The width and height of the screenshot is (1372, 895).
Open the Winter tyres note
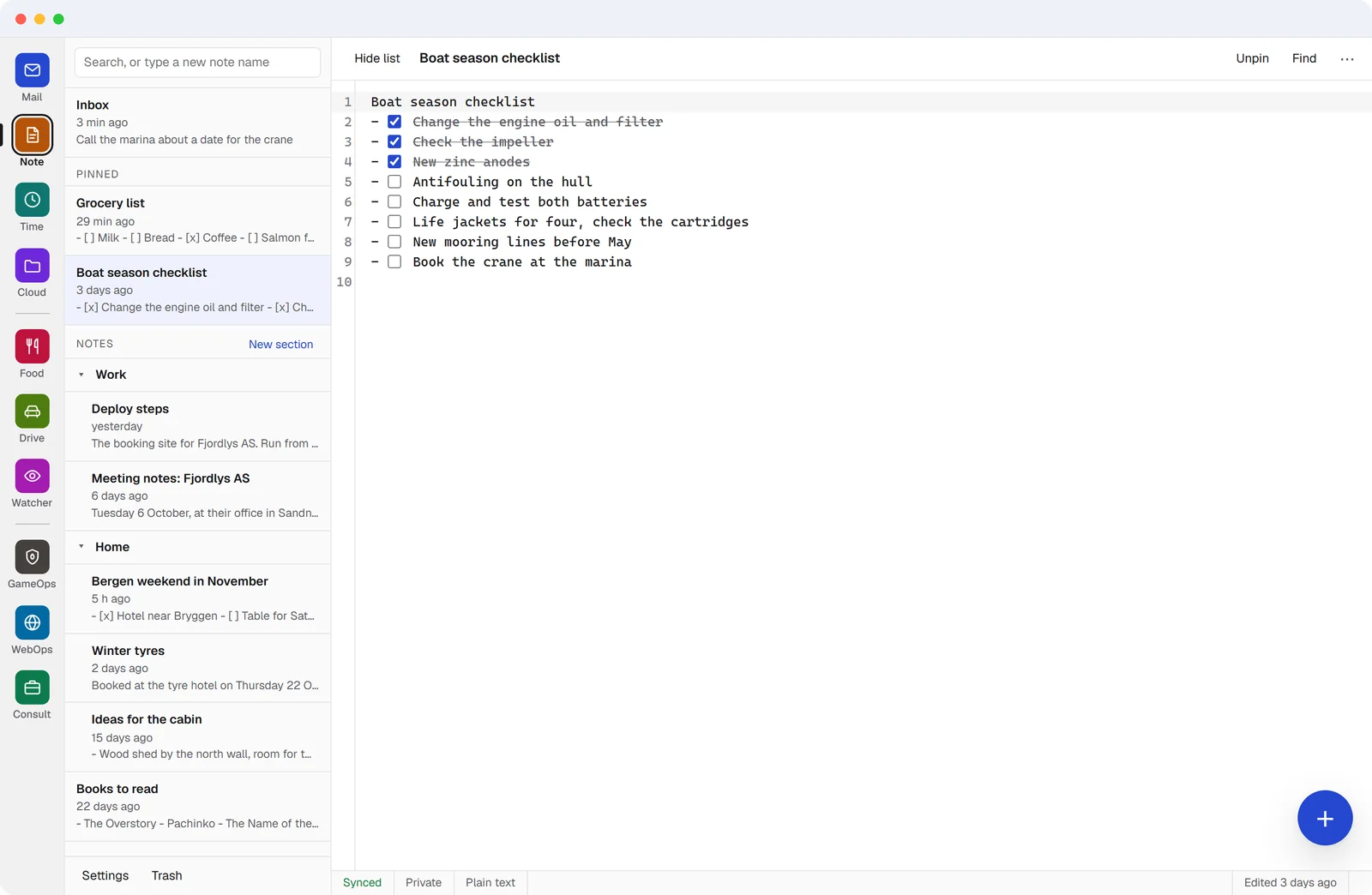point(198,668)
